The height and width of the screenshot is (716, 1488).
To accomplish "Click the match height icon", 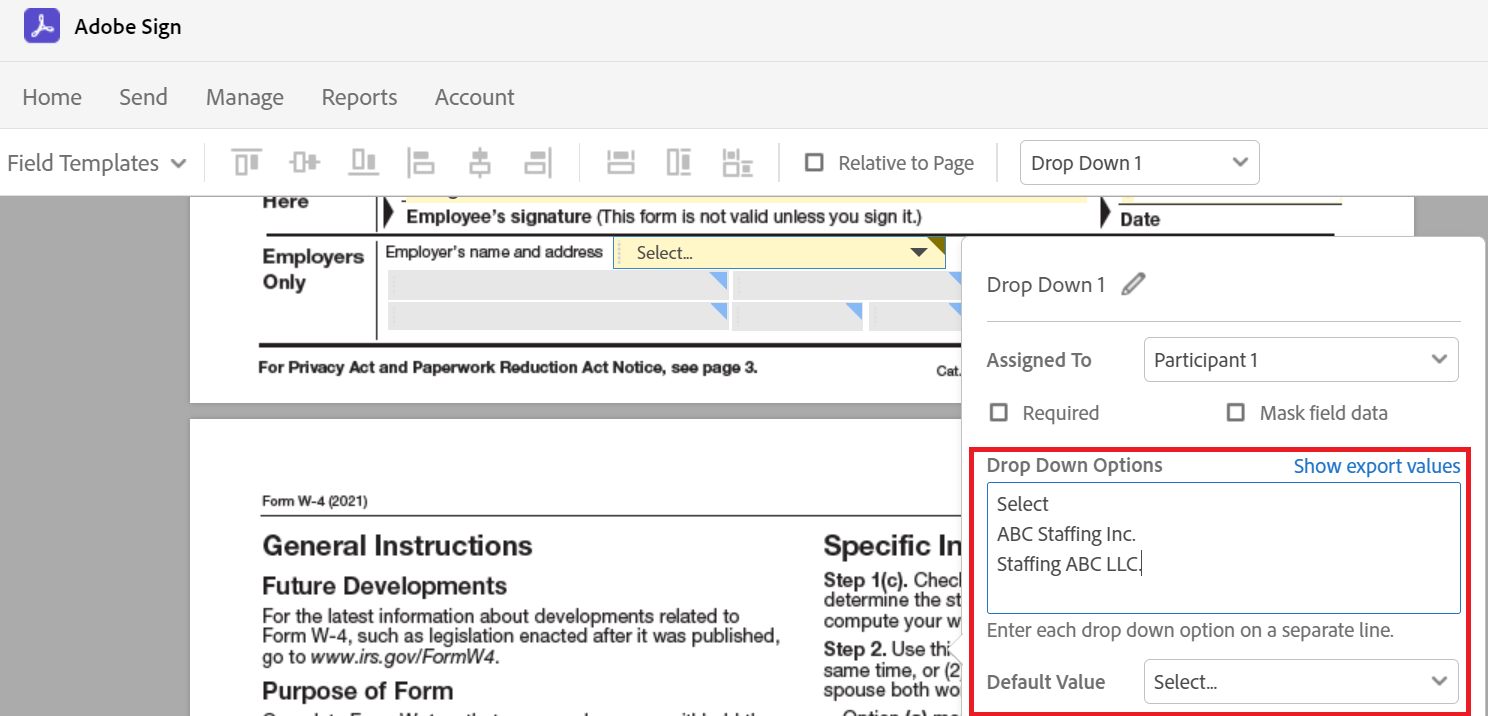I will 679,162.
